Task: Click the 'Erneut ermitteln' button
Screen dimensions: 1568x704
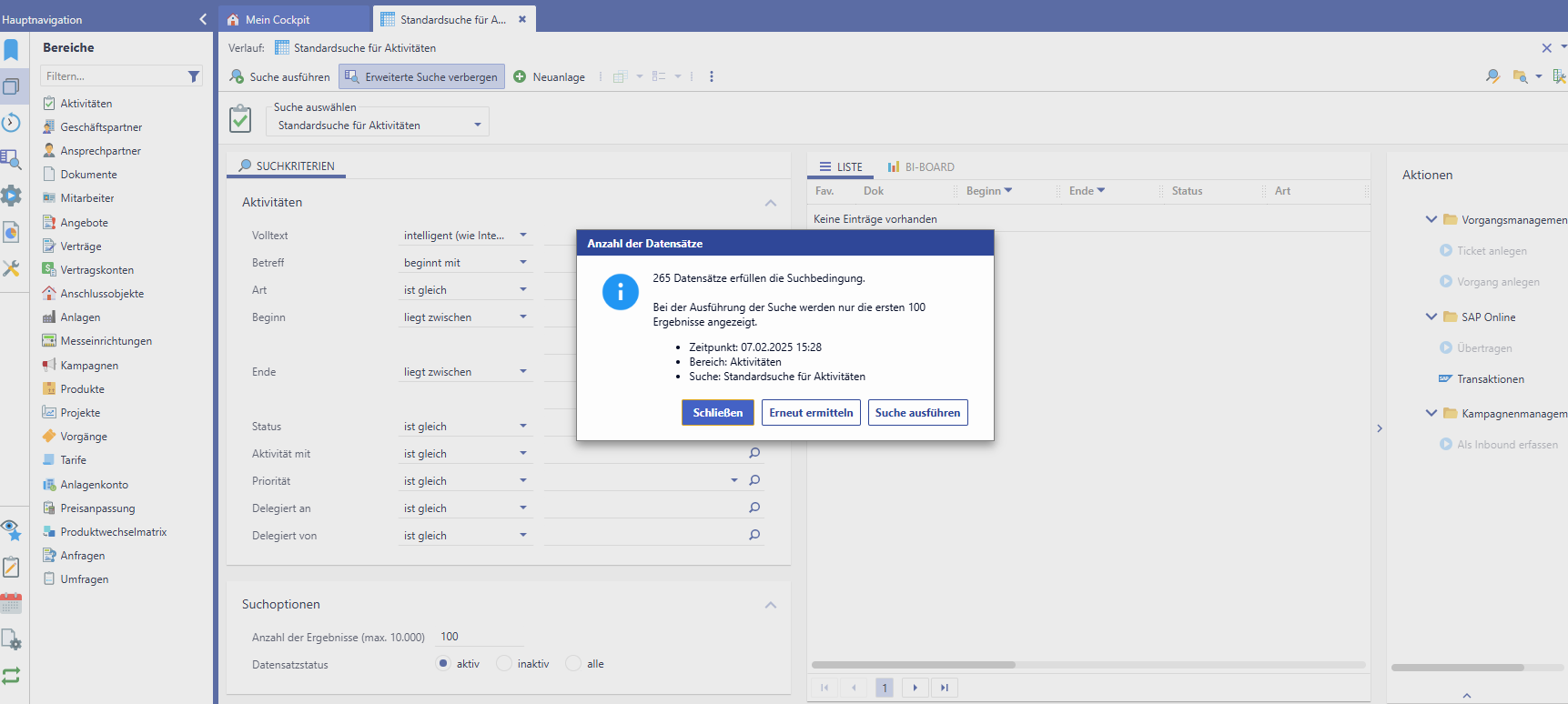Action: (811, 413)
